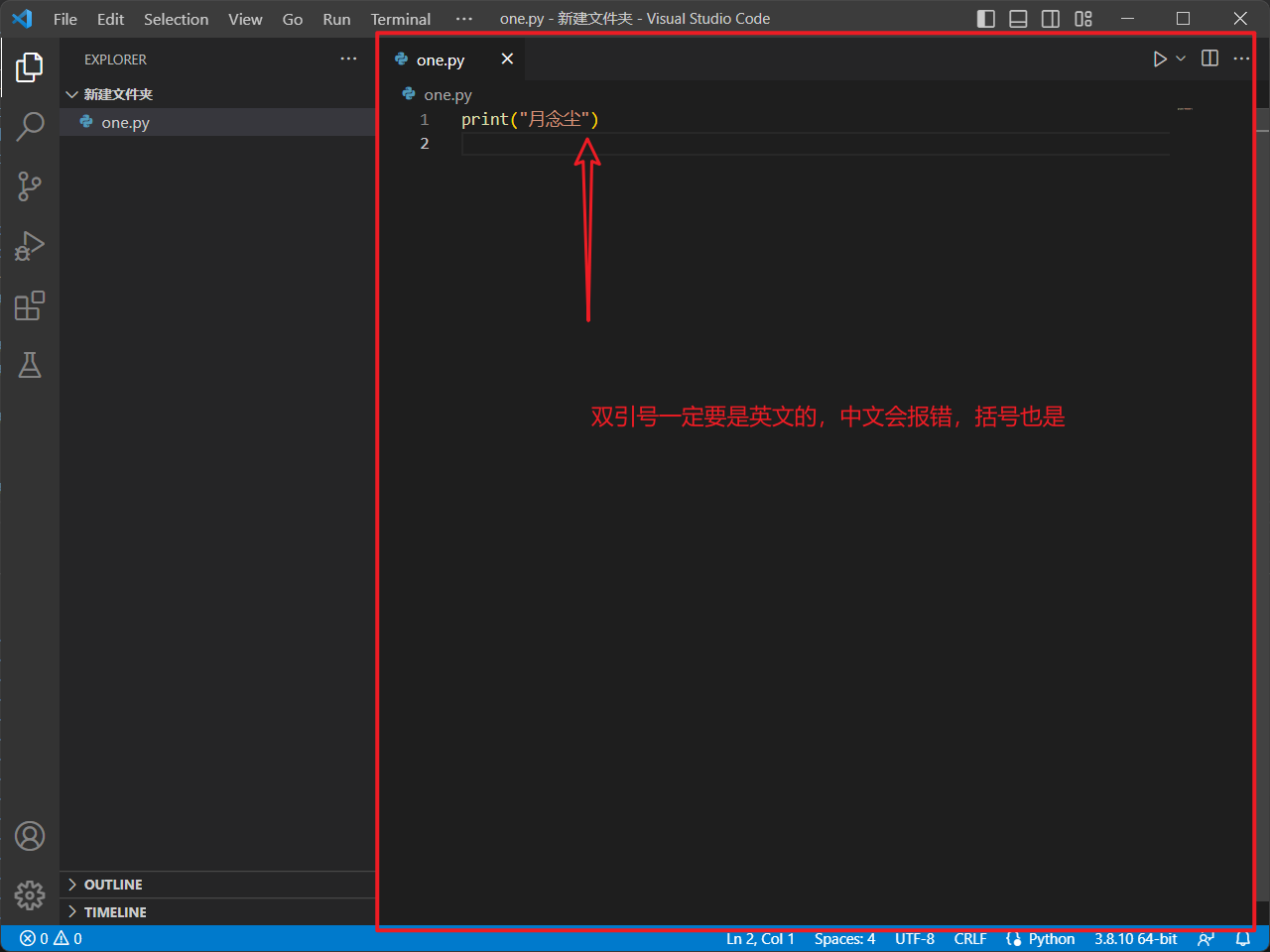Image resolution: width=1270 pixels, height=952 pixels.
Task: Open the Selection menu
Action: 176,19
